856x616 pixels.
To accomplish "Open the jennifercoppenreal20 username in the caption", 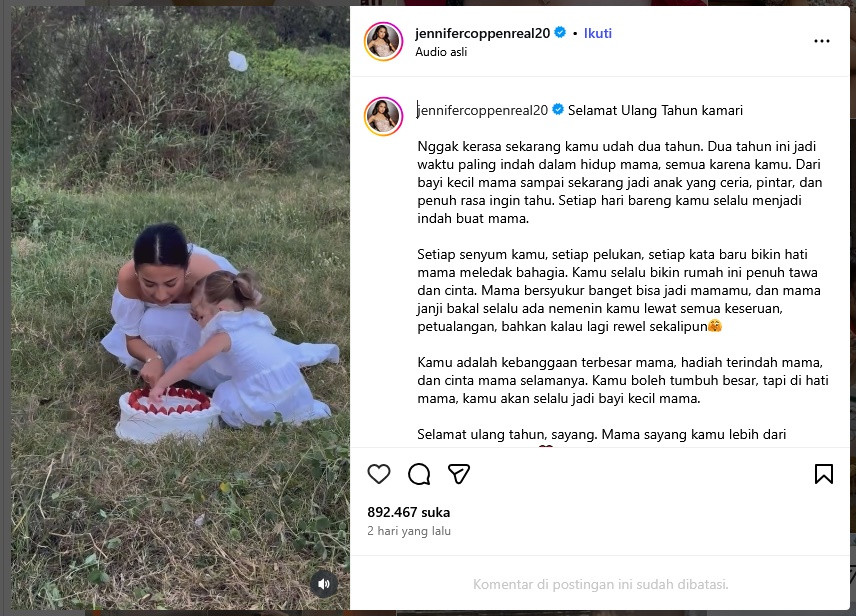I will (483, 110).
